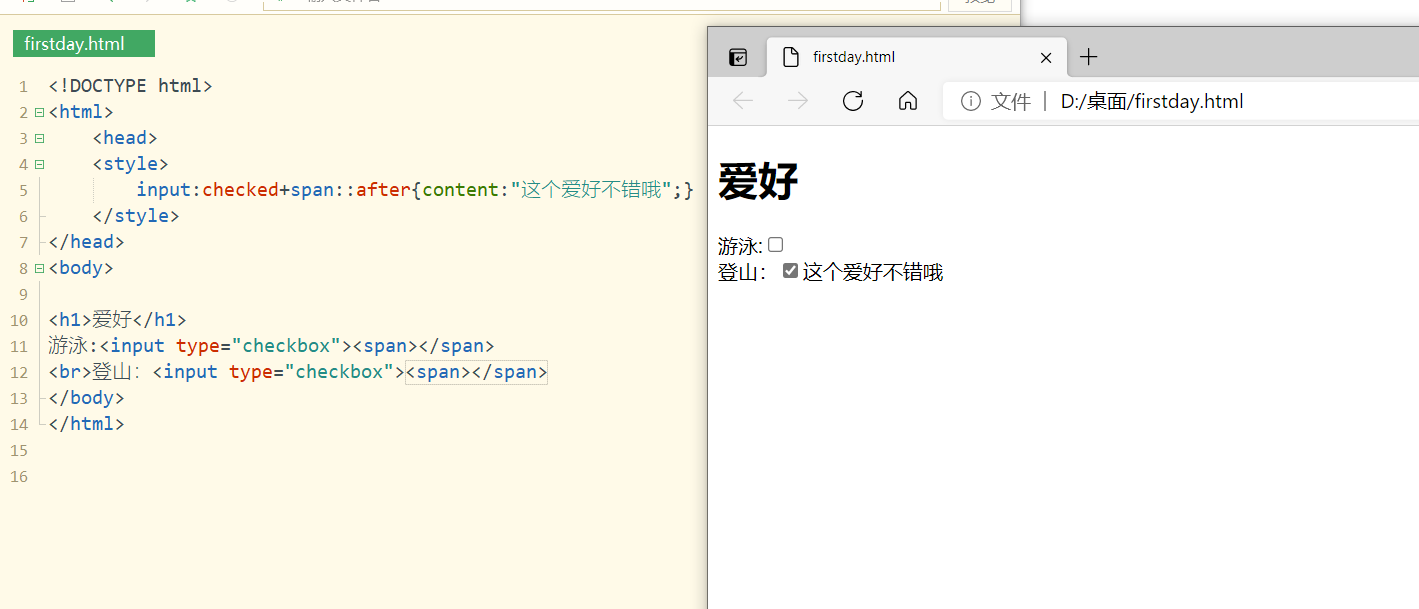Go forward in the browser
Screen dimensions: 1419x609
pyautogui.click(x=797, y=101)
